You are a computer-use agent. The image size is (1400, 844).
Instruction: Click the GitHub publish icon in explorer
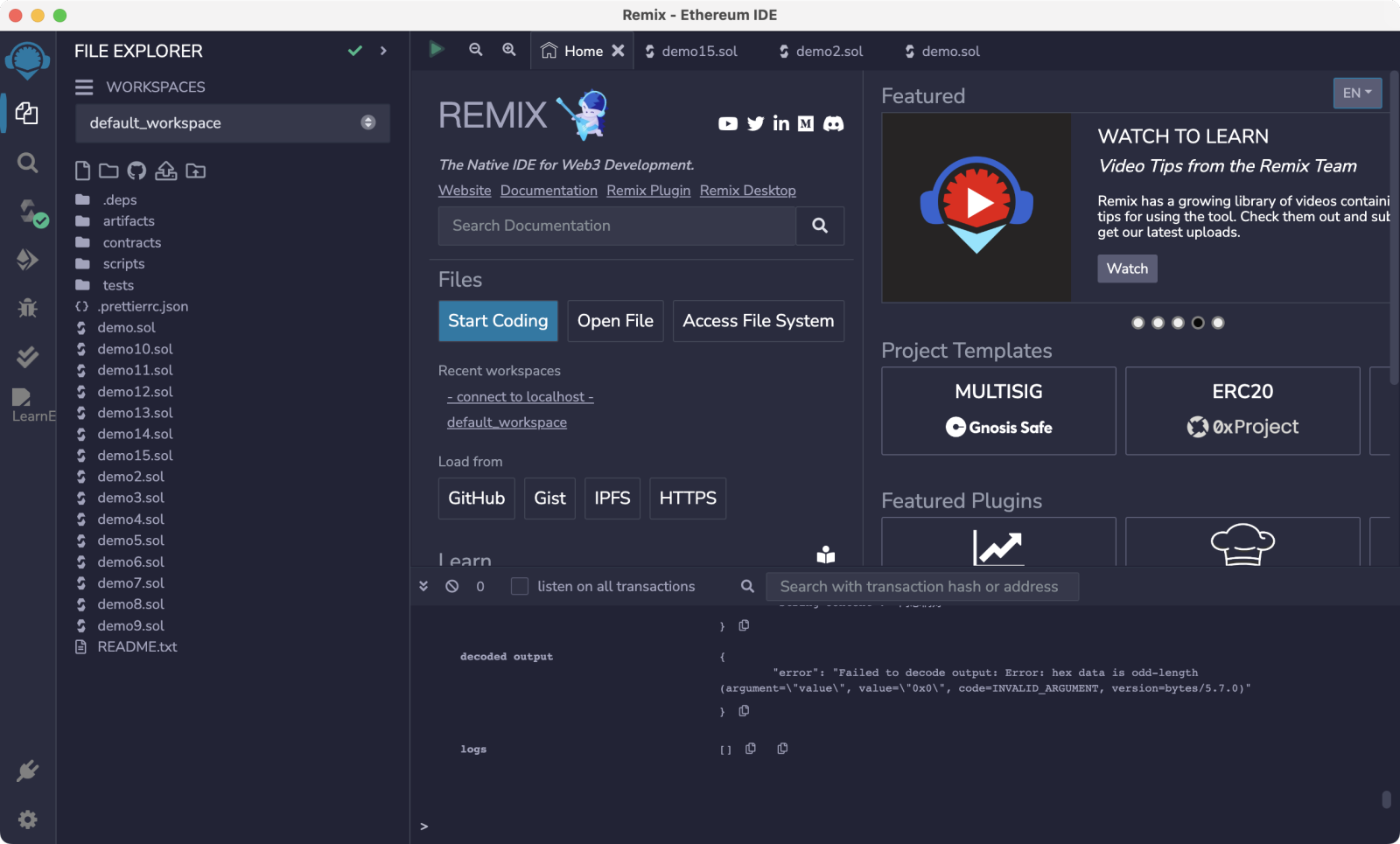(136, 171)
